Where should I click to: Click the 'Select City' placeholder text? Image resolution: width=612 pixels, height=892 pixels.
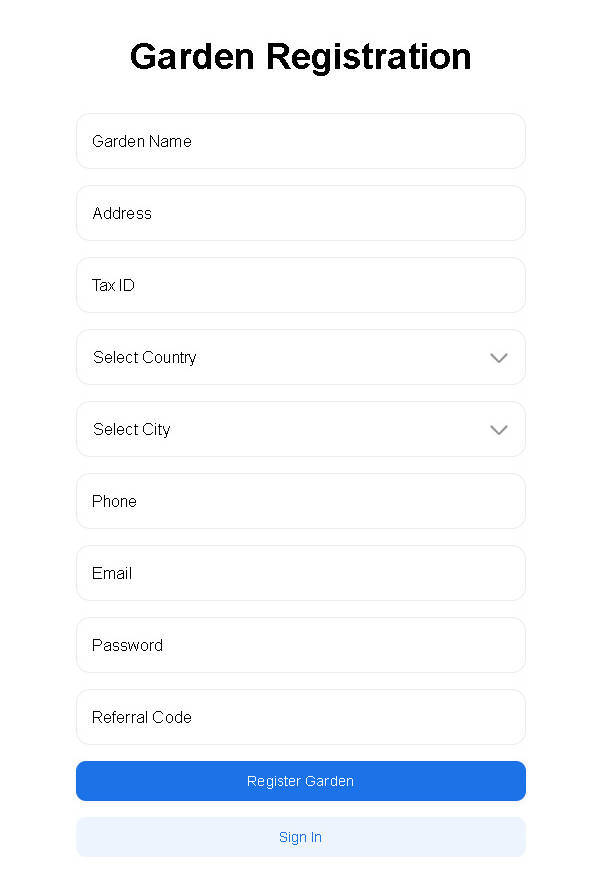pyautogui.click(x=132, y=429)
